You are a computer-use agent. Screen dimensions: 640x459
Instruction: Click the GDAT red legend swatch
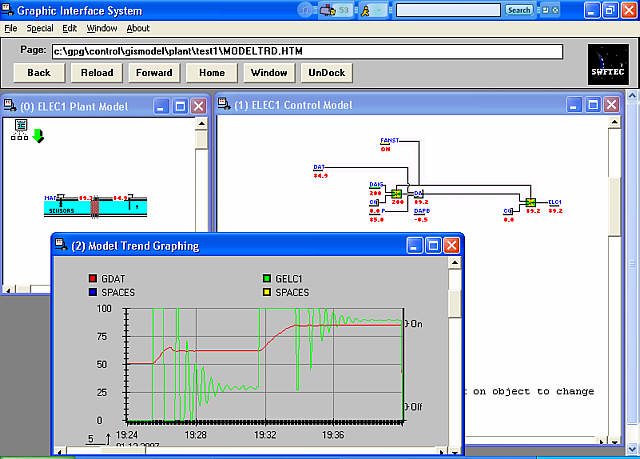(x=93, y=279)
